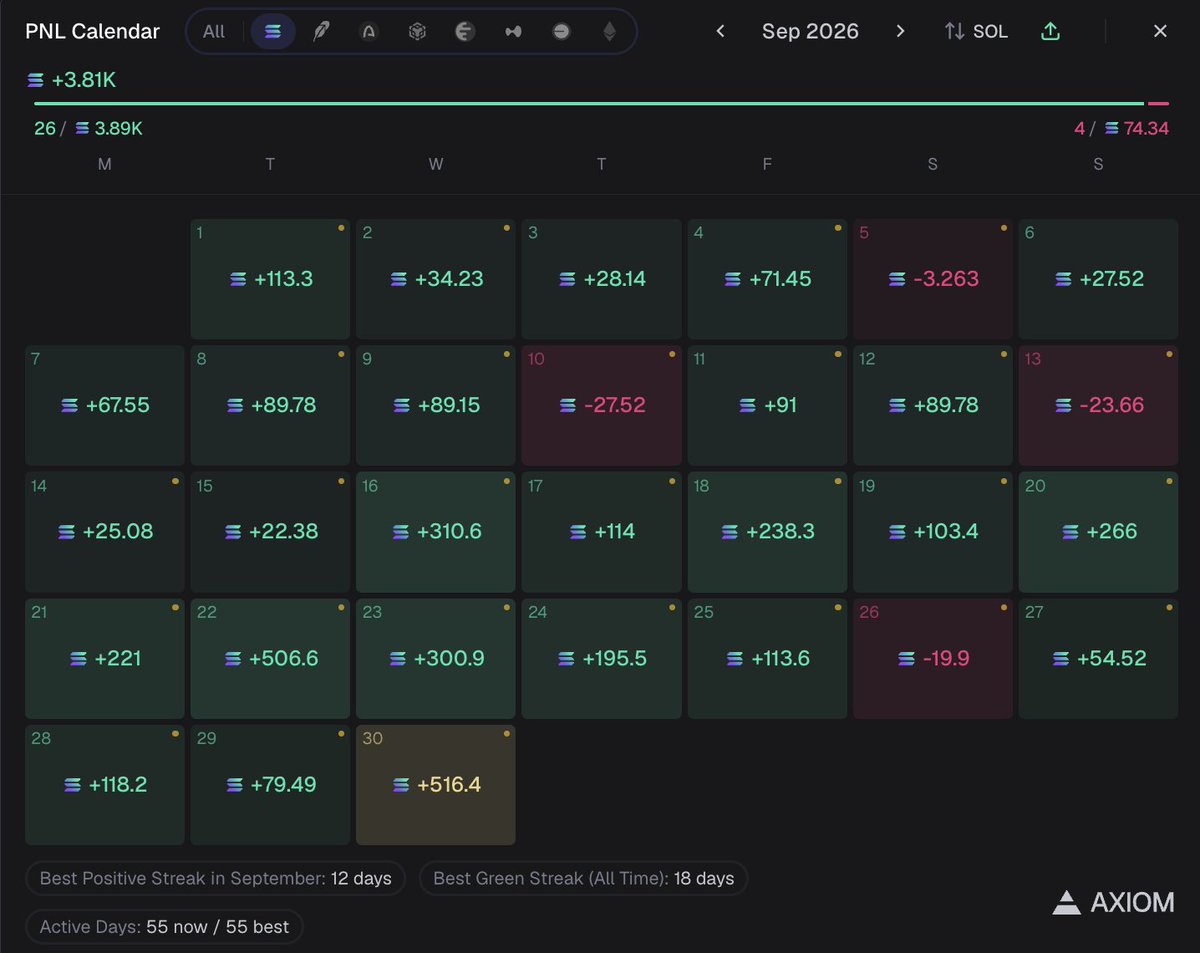Screen dimensions: 1200x953
Task: Open highlighted day 30 cell +516.4
Action: pos(436,785)
